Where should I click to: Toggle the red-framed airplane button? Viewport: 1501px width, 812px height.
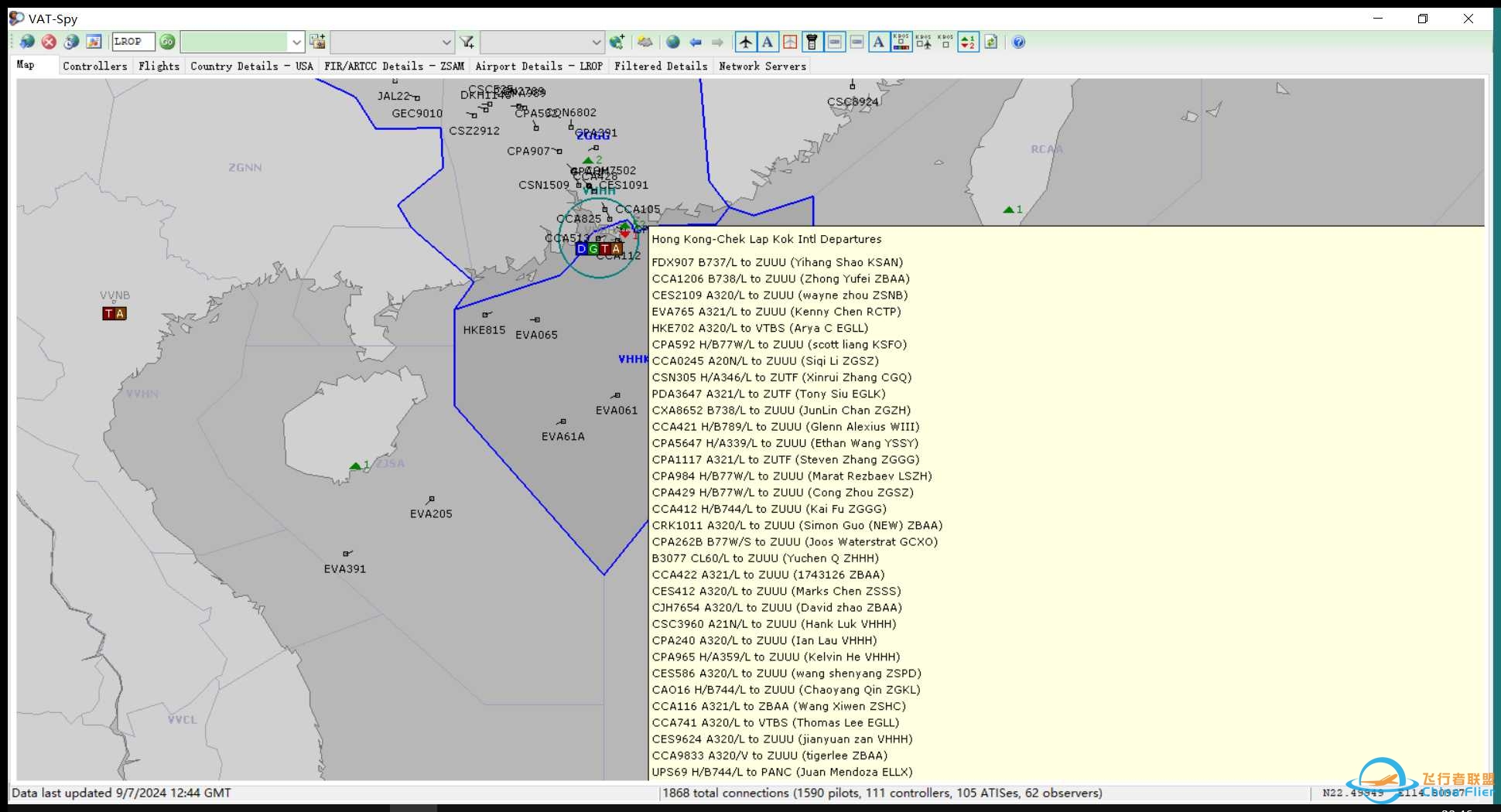[790, 42]
